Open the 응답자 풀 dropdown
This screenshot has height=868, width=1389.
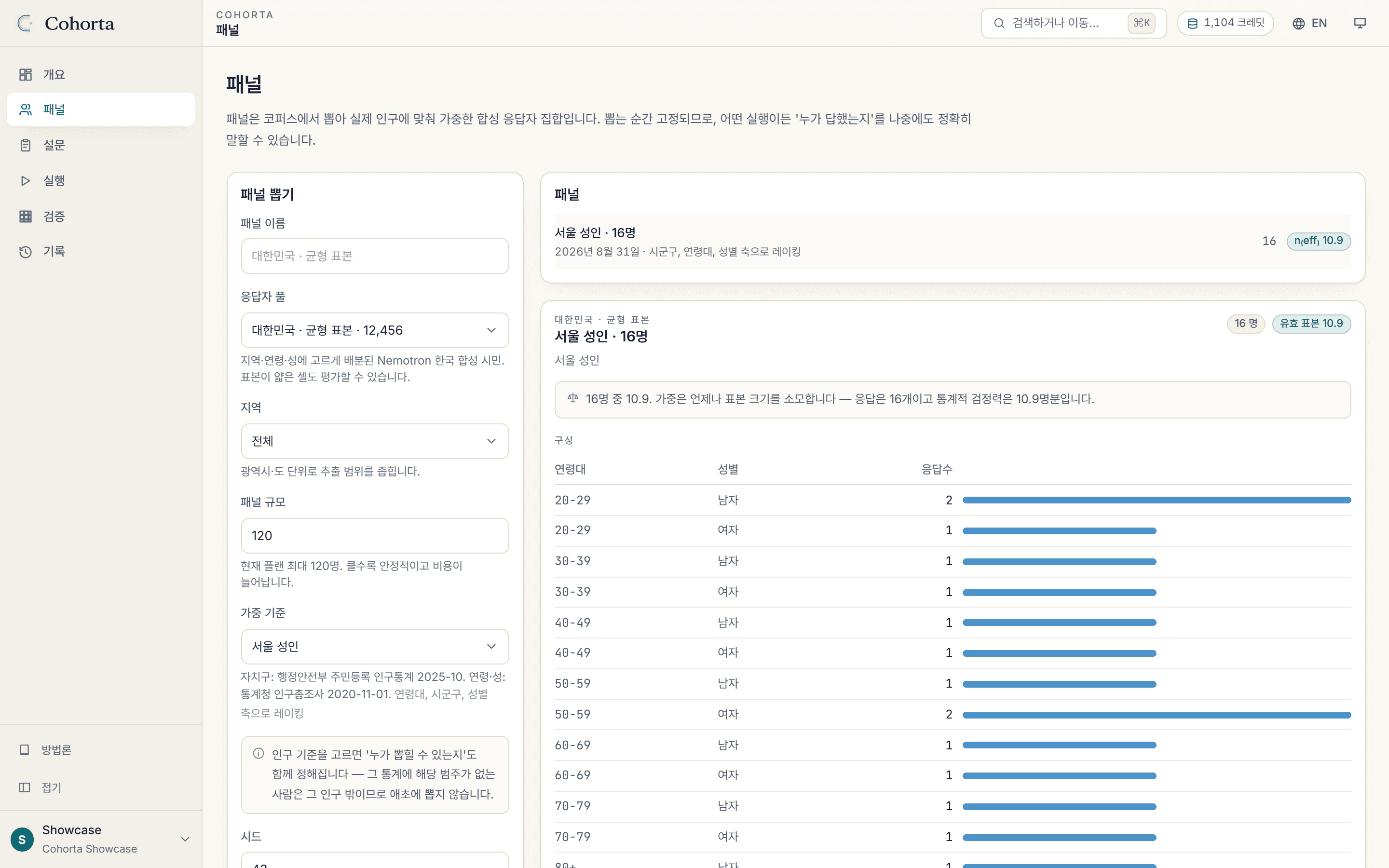click(x=375, y=330)
